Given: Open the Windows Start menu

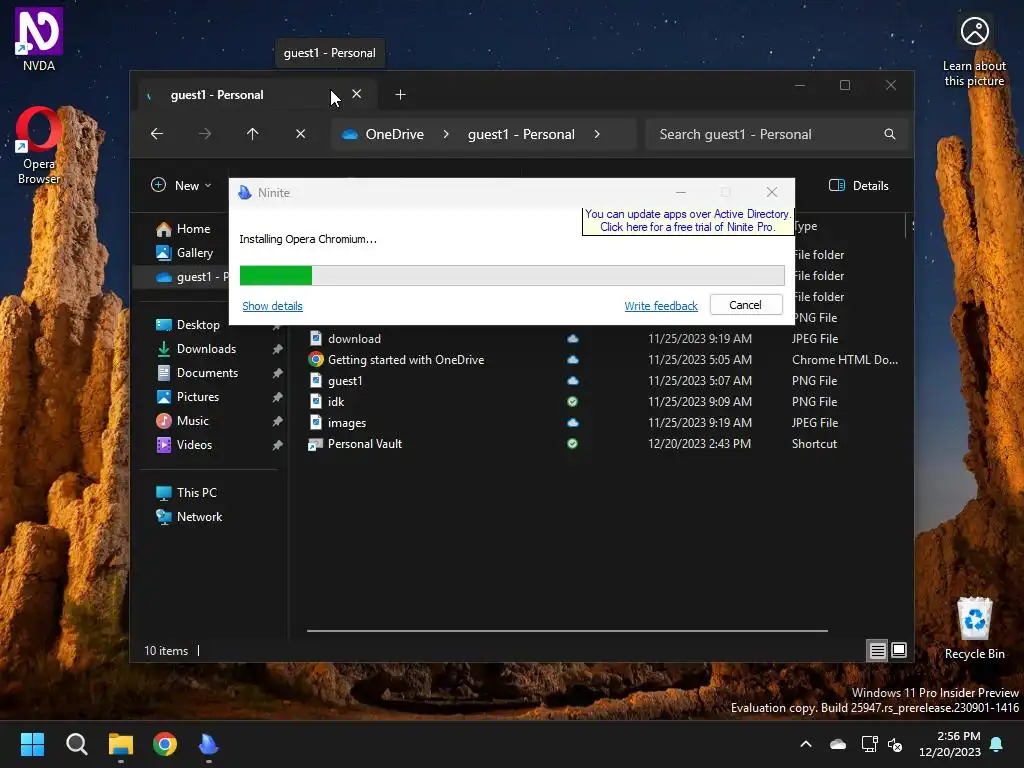Looking at the screenshot, I should coord(32,744).
